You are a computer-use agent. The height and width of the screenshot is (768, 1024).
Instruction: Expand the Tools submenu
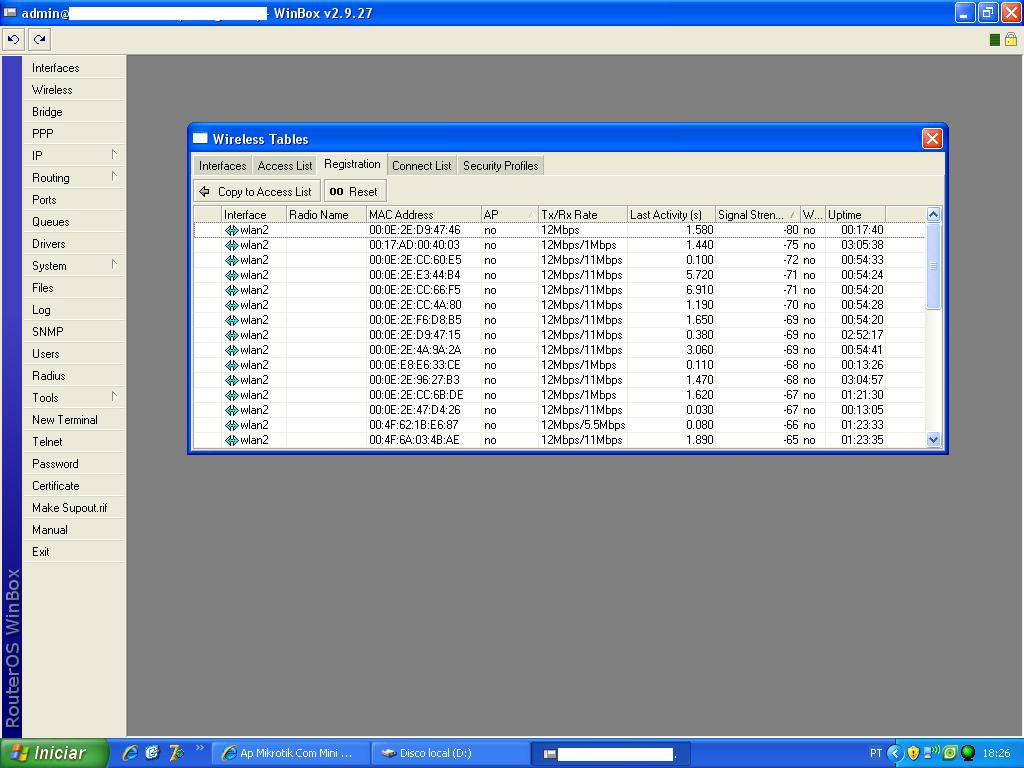point(114,397)
